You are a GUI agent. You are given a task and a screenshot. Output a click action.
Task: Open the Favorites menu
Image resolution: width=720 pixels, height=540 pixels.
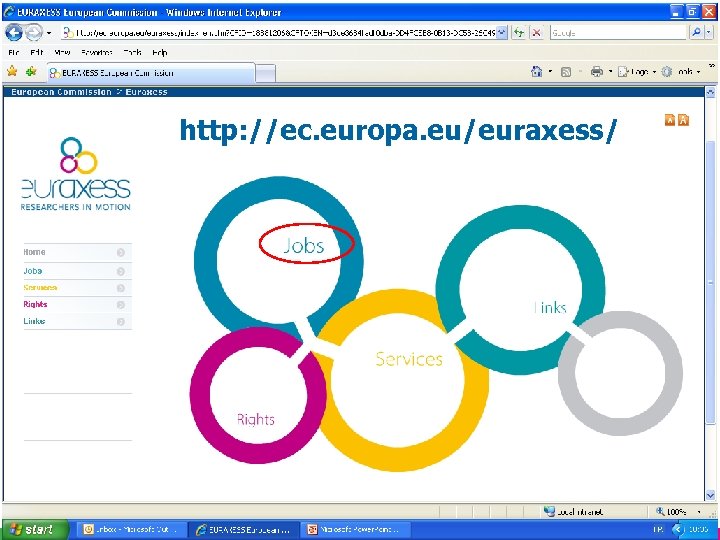(x=96, y=52)
